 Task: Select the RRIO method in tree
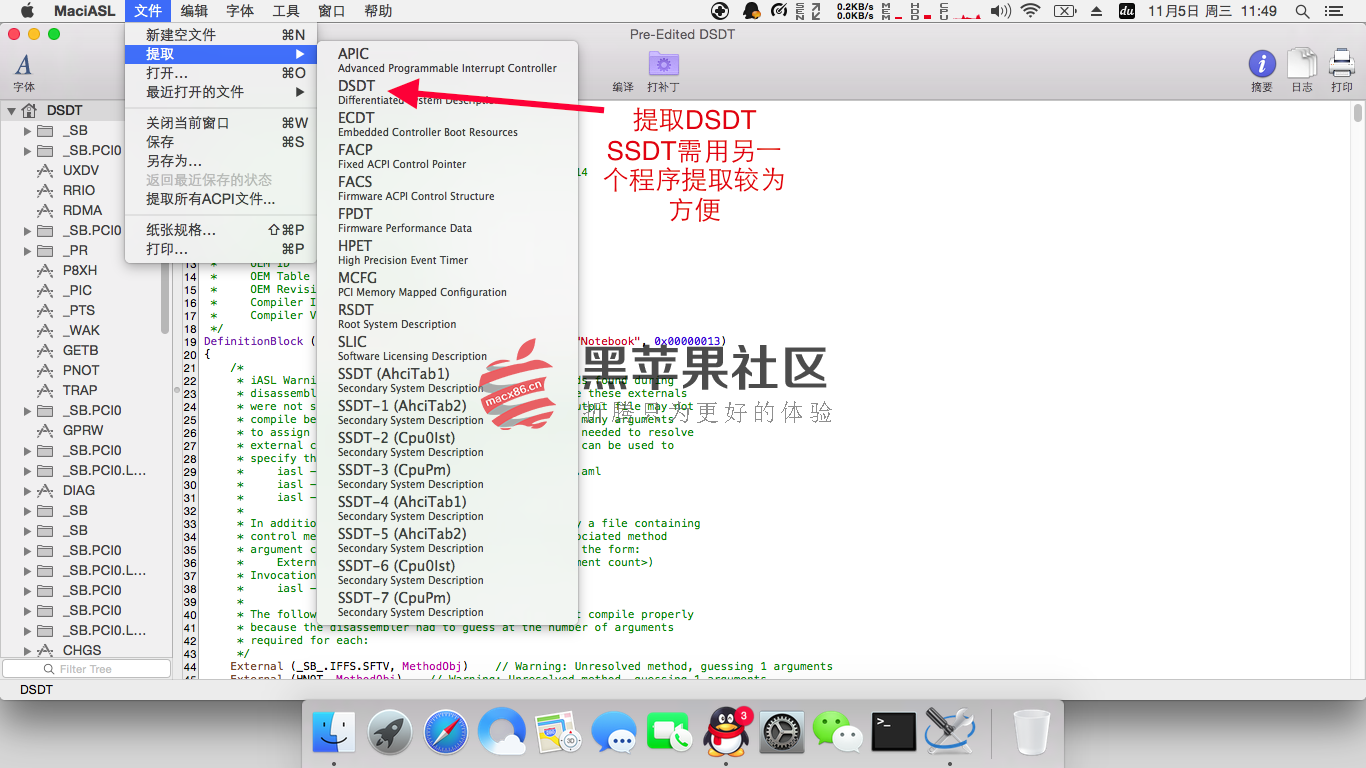click(x=79, y=191)
